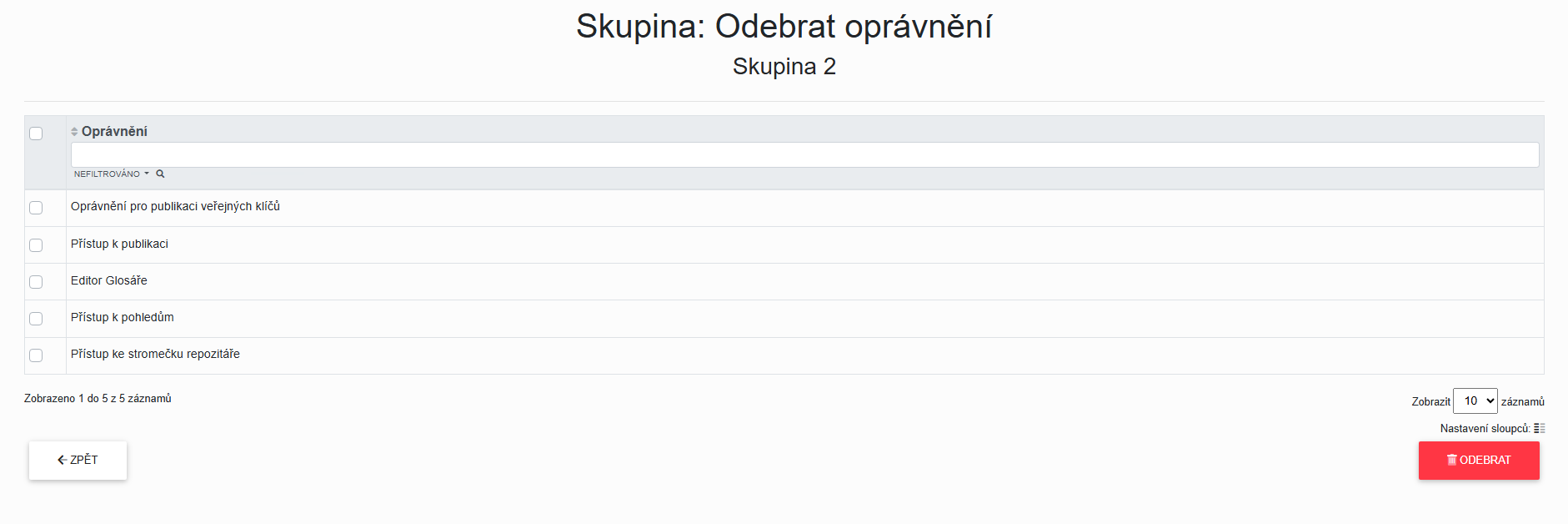Click the Editor Glosáře row text
Viewport: 1568px width, 524px height.
(109, 281)
